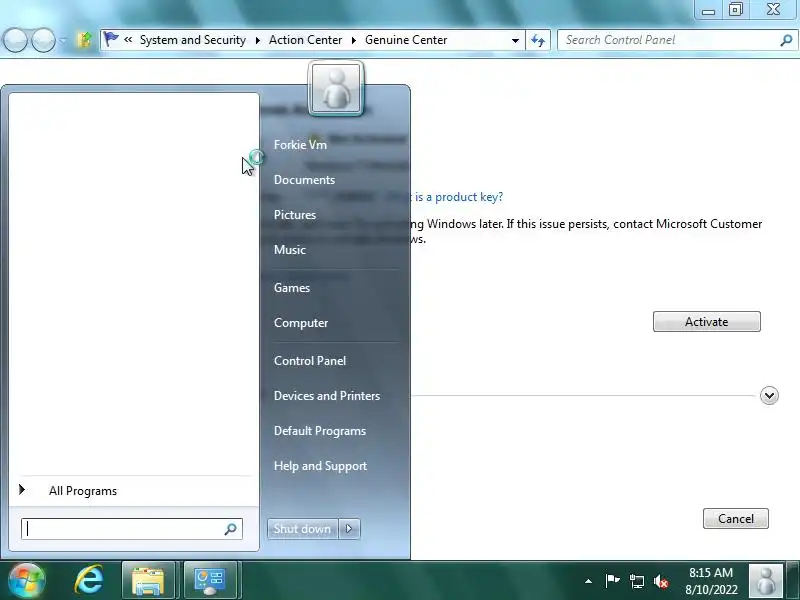Click the Forward navigation button
This screenshot has height=600, width=800.
43,40
